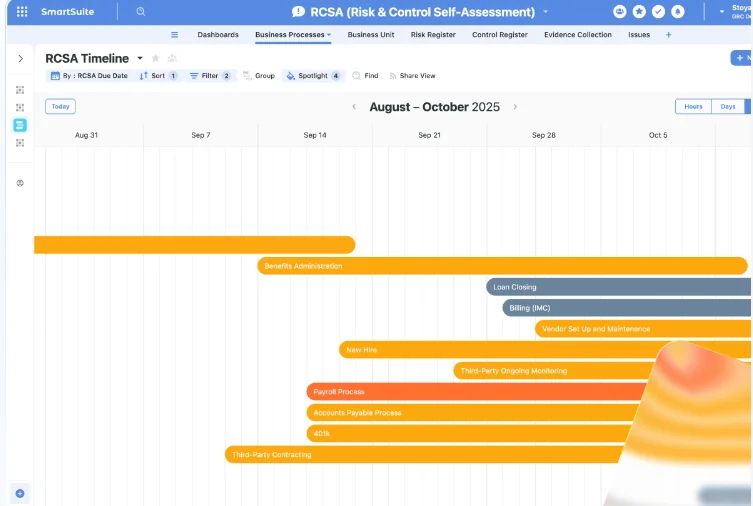
Task: Click the SmartSuite logo text
Action: 67,12
